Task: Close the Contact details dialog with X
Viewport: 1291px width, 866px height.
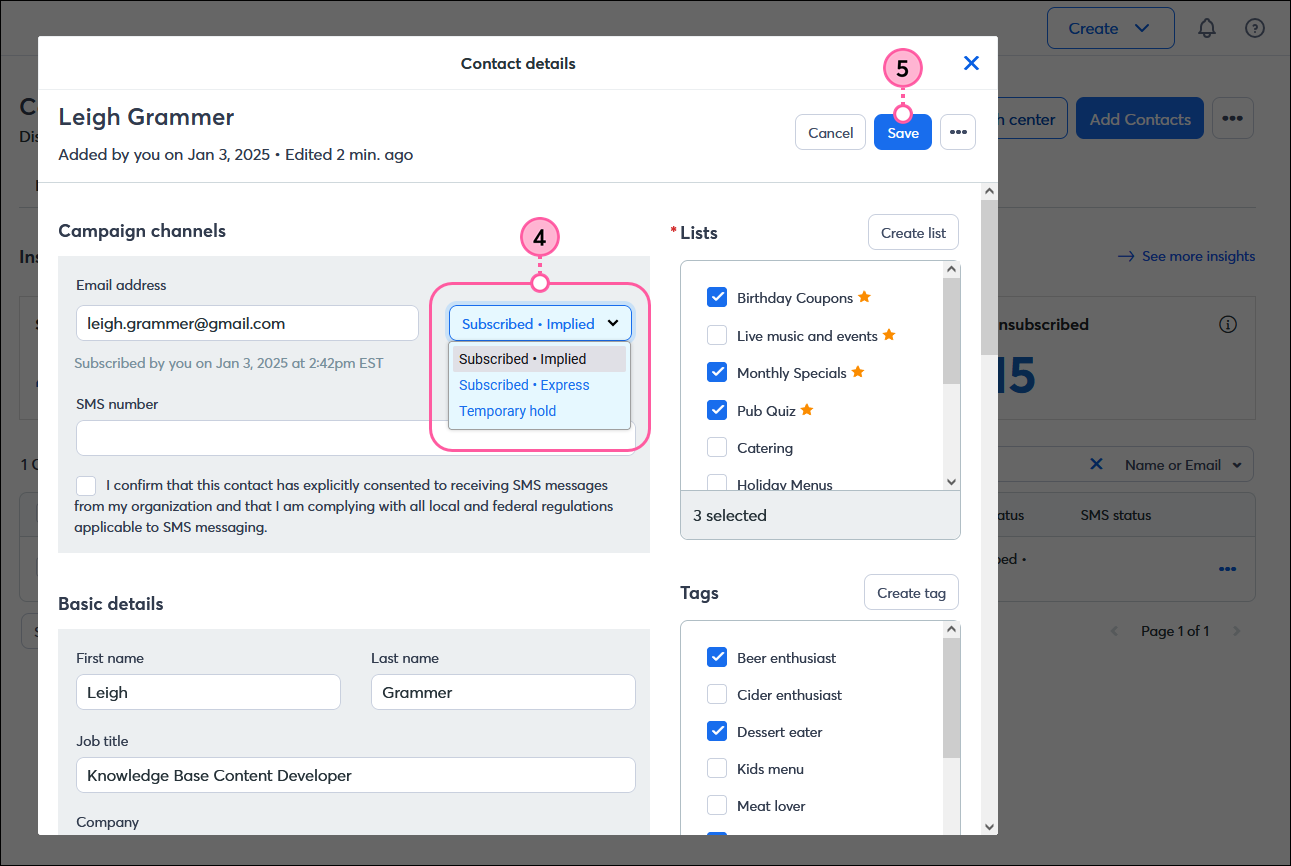Action: click(970, 63)
